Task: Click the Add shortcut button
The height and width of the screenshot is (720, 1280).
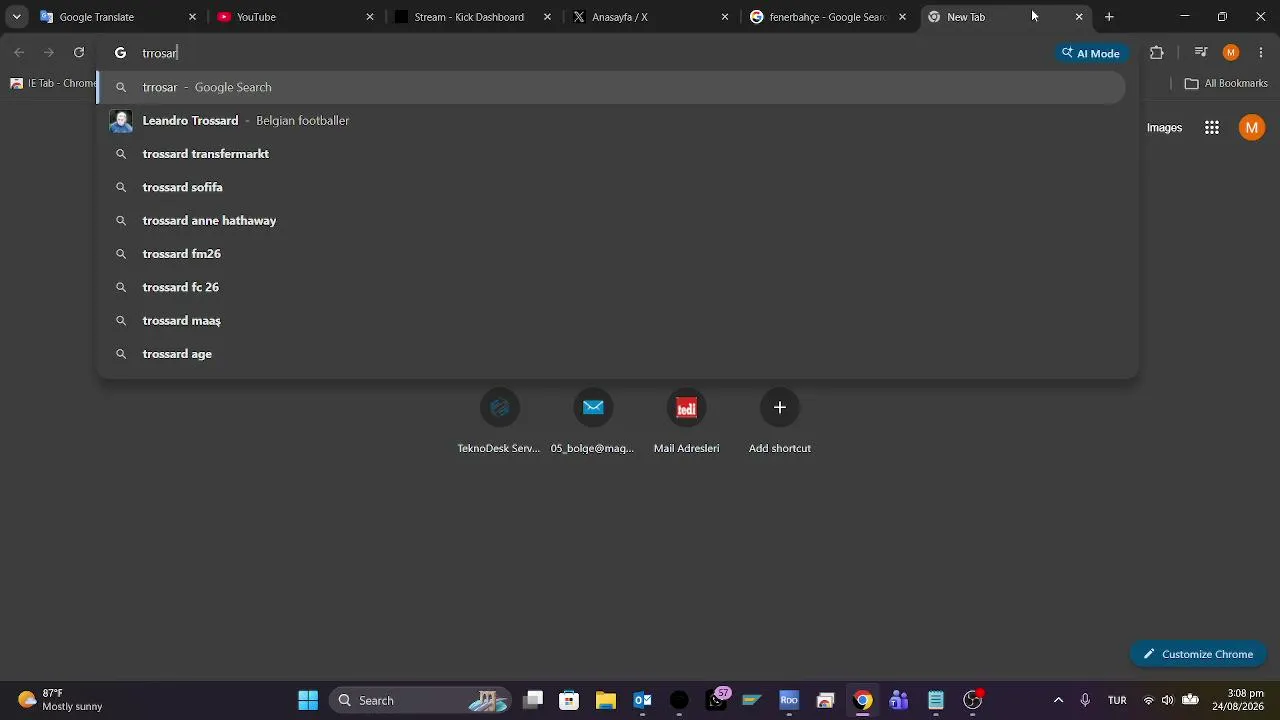Action: click(780, 421)
